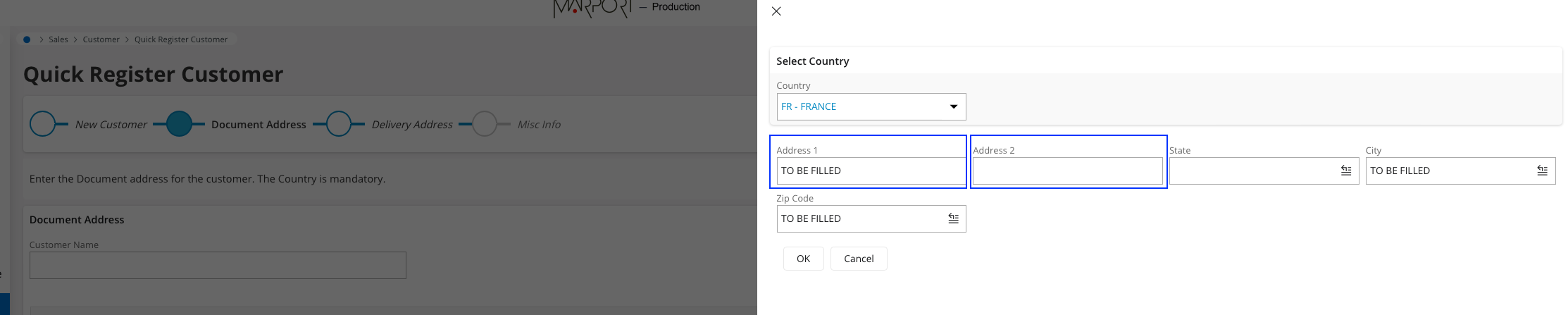Expand the Country dropdown showing FR - FRANCE
The height and width of the screenshot is (315, 1568).
click(x=871, y=106)
